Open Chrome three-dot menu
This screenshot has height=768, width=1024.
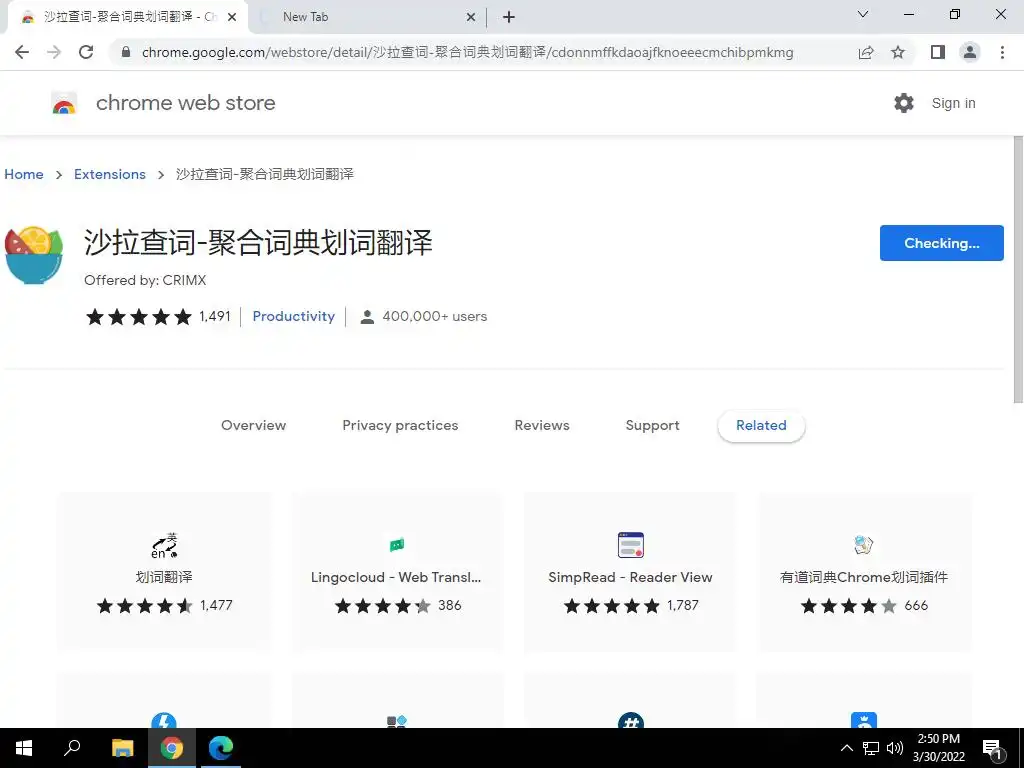click(1002, 52)
